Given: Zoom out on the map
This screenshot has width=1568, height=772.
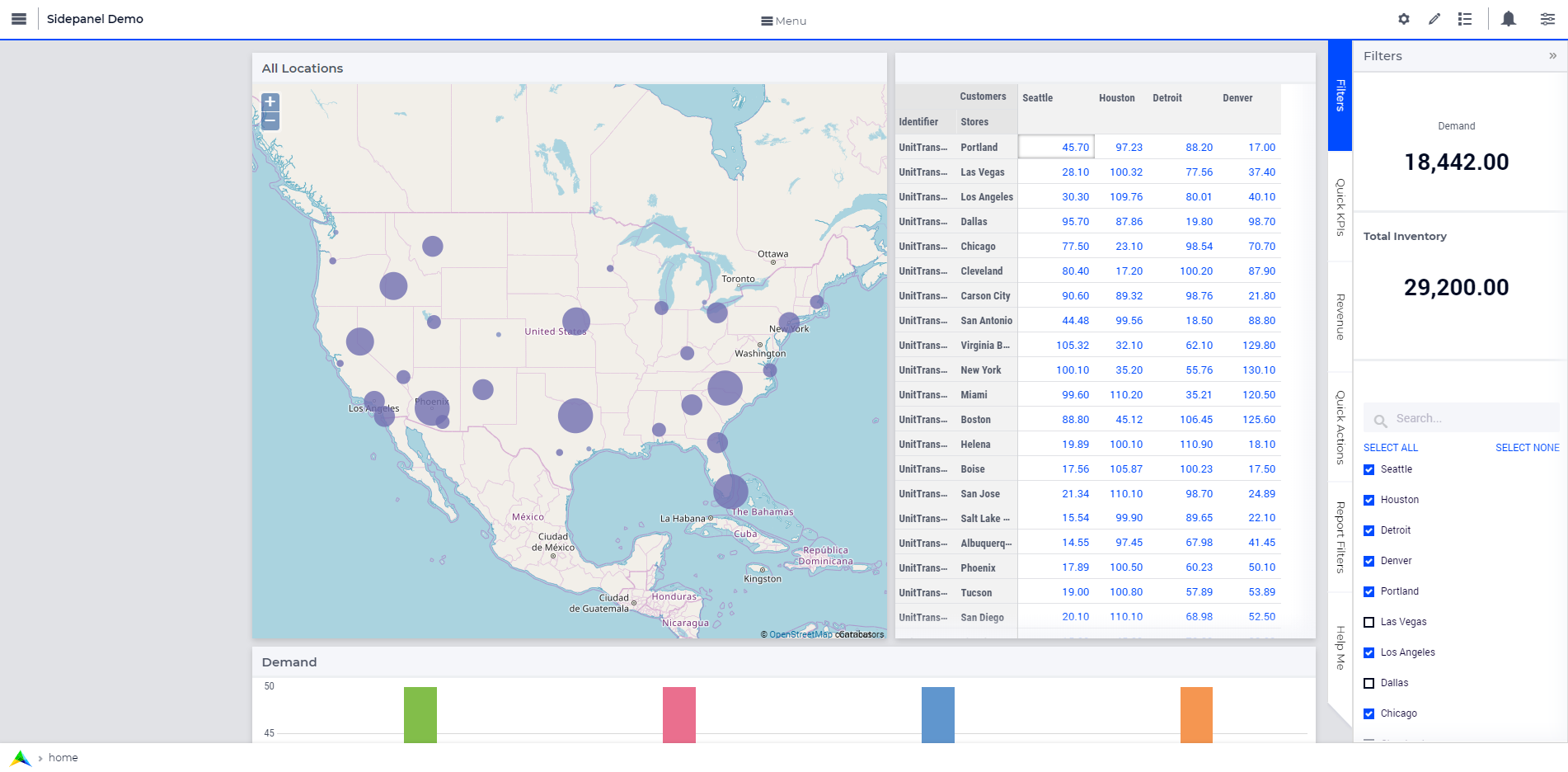Looking at the screenshot, I should coord(270,121).
